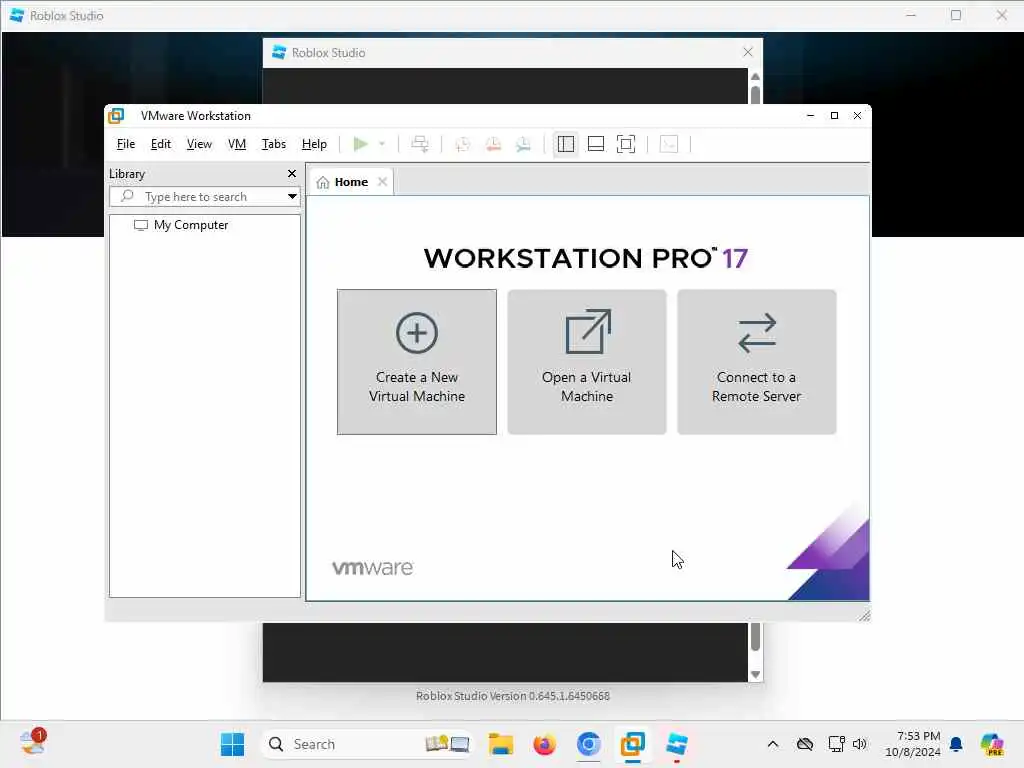Click the Roblox Studio taskbar icon
The width and height of the screenshot is (1024, 768).
[x=677, y=744]
